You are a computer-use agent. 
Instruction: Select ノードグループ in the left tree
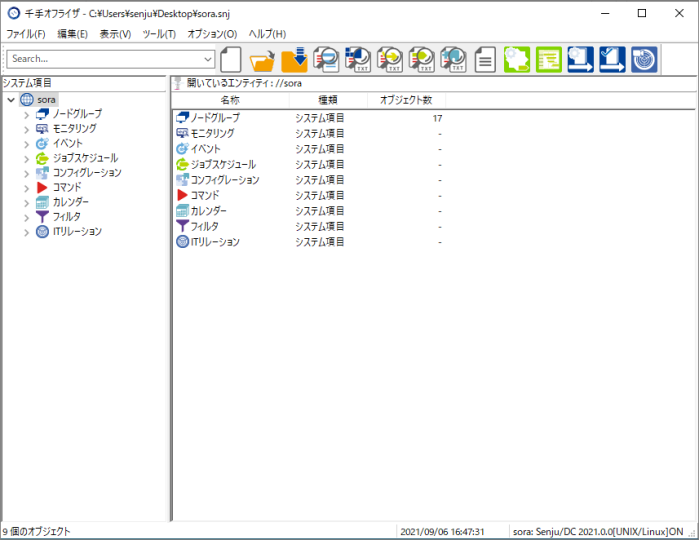(77, 114)
